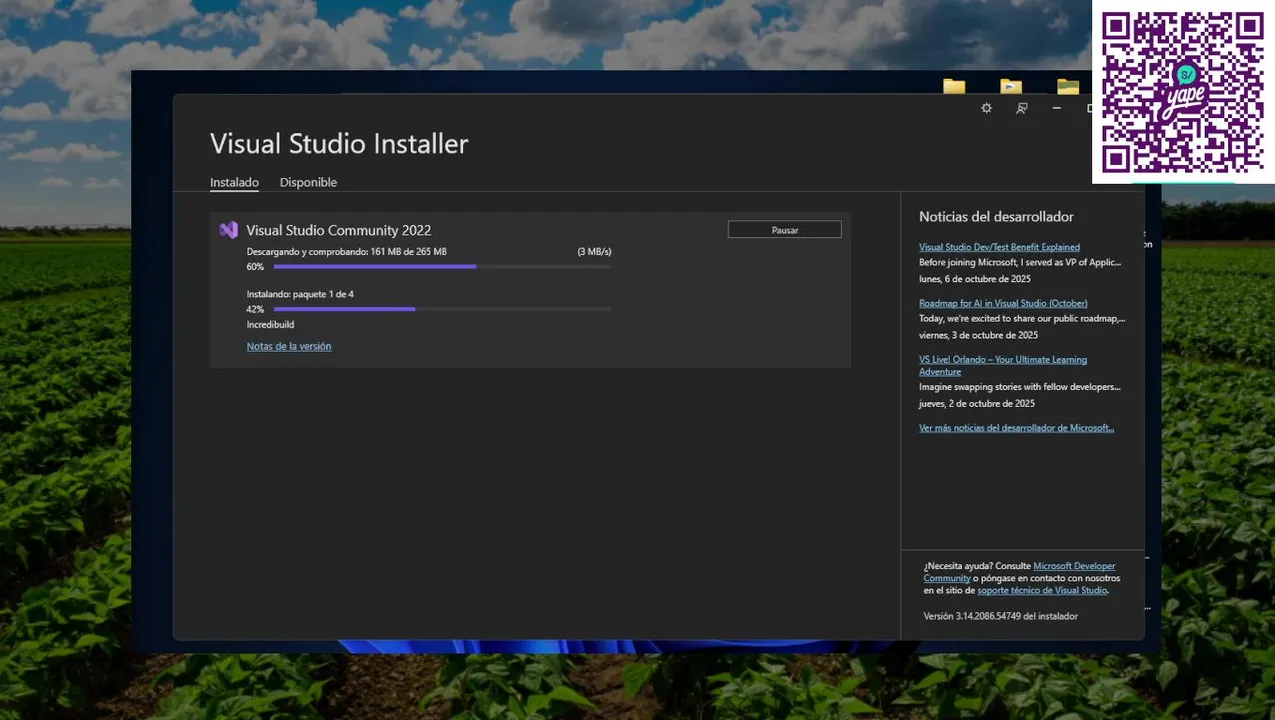Click the 'Descargando y comprobando: 161 MB de 265 MB' text
1275x720 pixels.
(x=347, y=252)
